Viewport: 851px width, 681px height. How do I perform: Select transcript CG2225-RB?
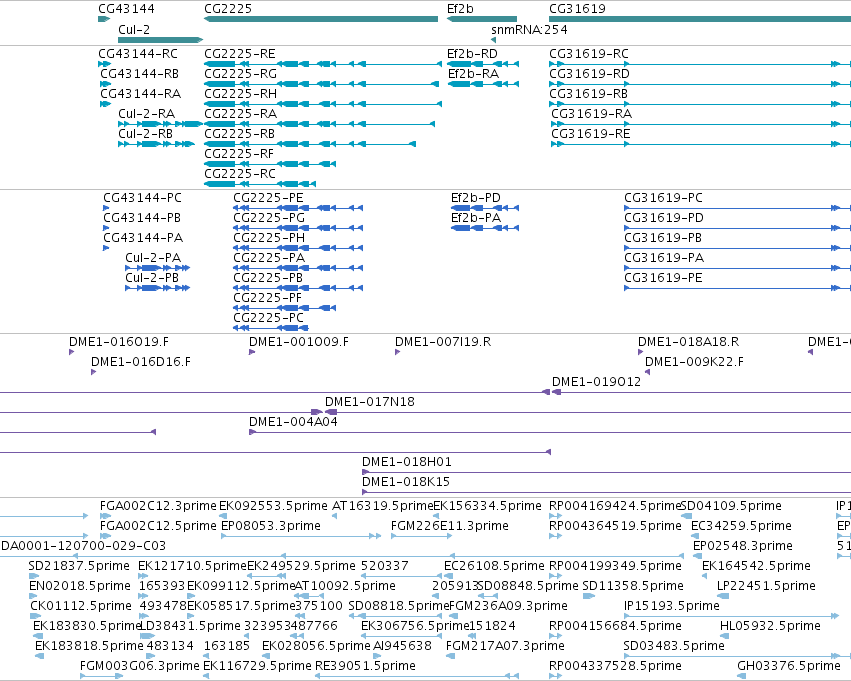click(x=239, y=134)
